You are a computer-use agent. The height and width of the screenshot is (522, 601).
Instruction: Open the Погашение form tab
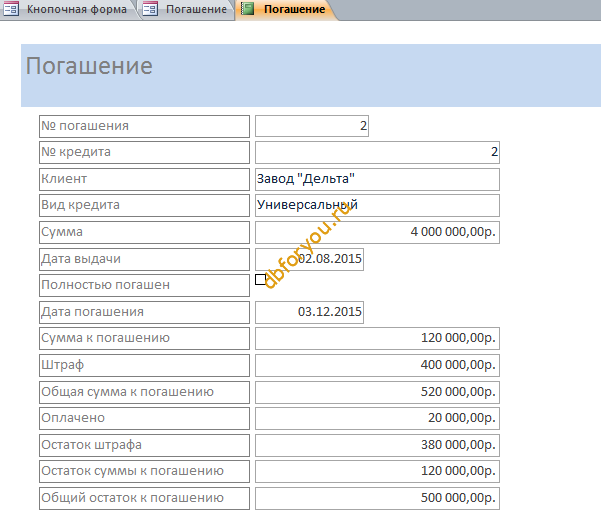(187, 9)
